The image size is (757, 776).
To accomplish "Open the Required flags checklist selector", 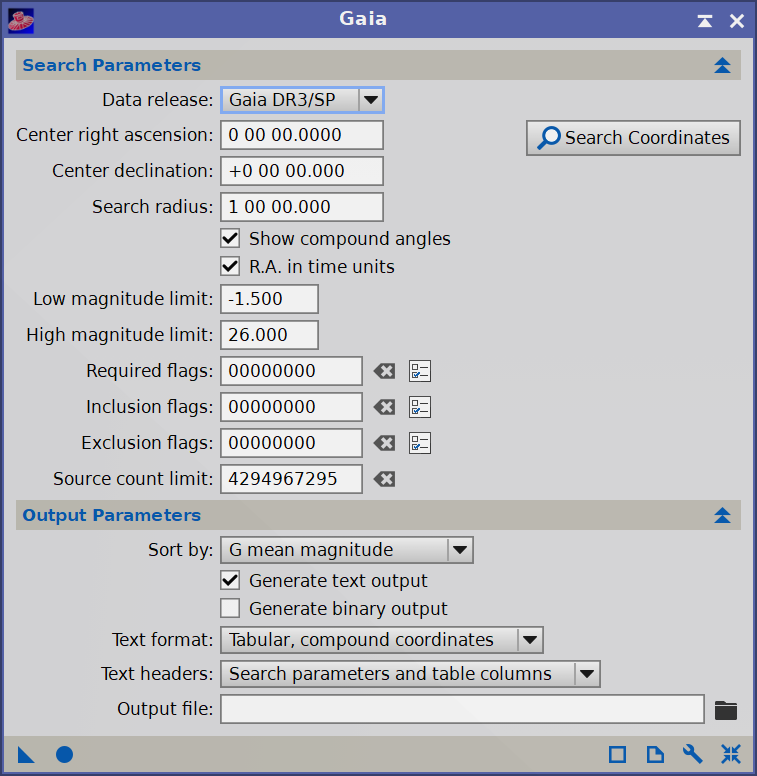I will tap(420, 371).
